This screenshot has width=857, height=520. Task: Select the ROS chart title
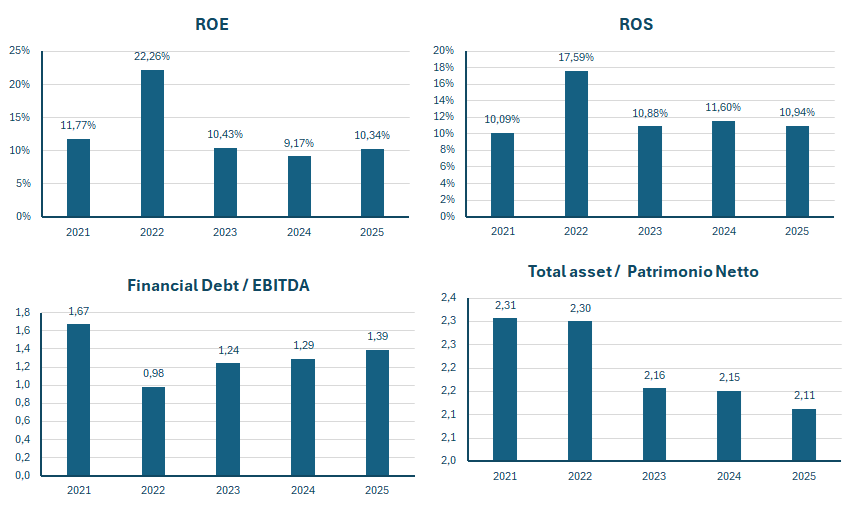tap(636, 24)
